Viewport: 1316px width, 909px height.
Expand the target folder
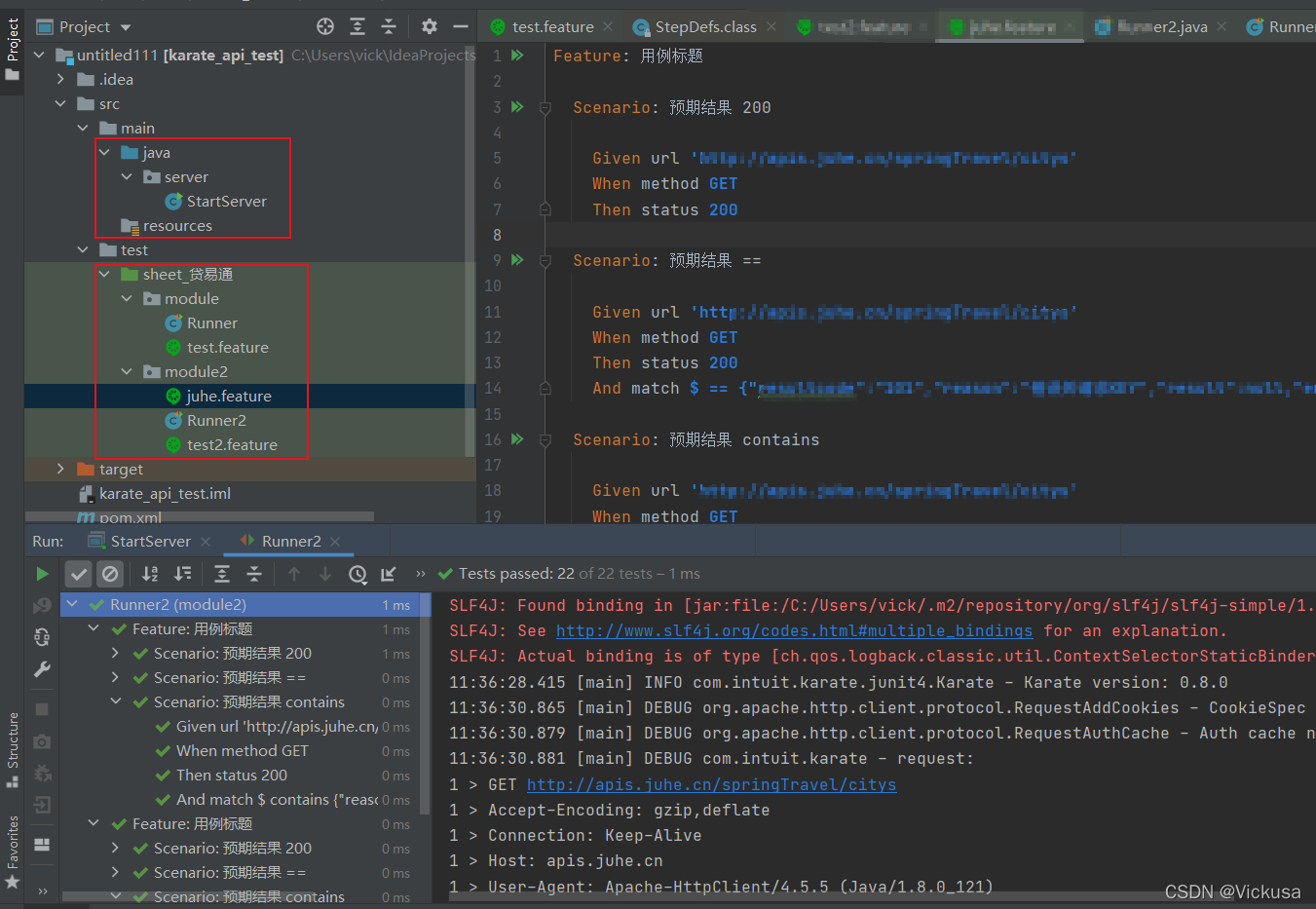pyautogui.click(x=60, y=469)
